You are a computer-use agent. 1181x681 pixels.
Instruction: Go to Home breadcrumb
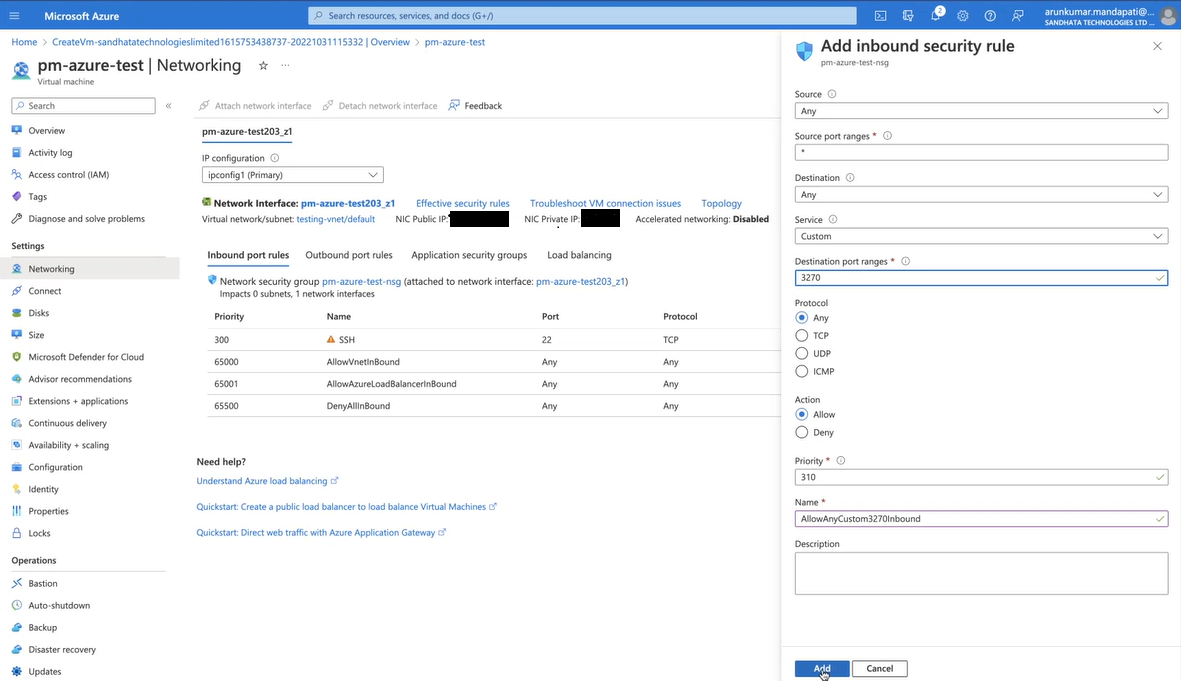click(x=24, y=42)
